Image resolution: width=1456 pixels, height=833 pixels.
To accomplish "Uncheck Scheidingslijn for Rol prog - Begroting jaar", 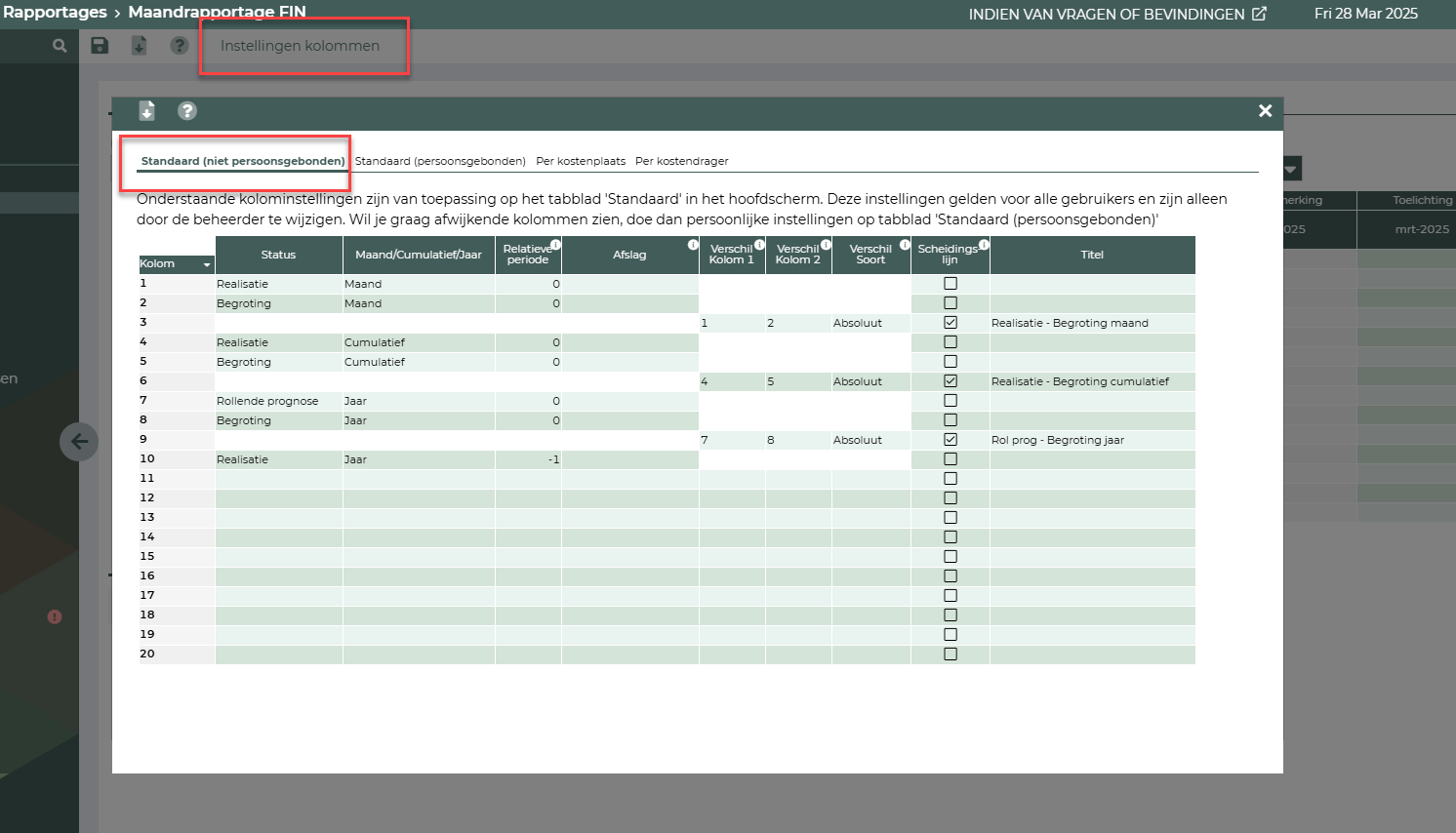I will [950, 440].
